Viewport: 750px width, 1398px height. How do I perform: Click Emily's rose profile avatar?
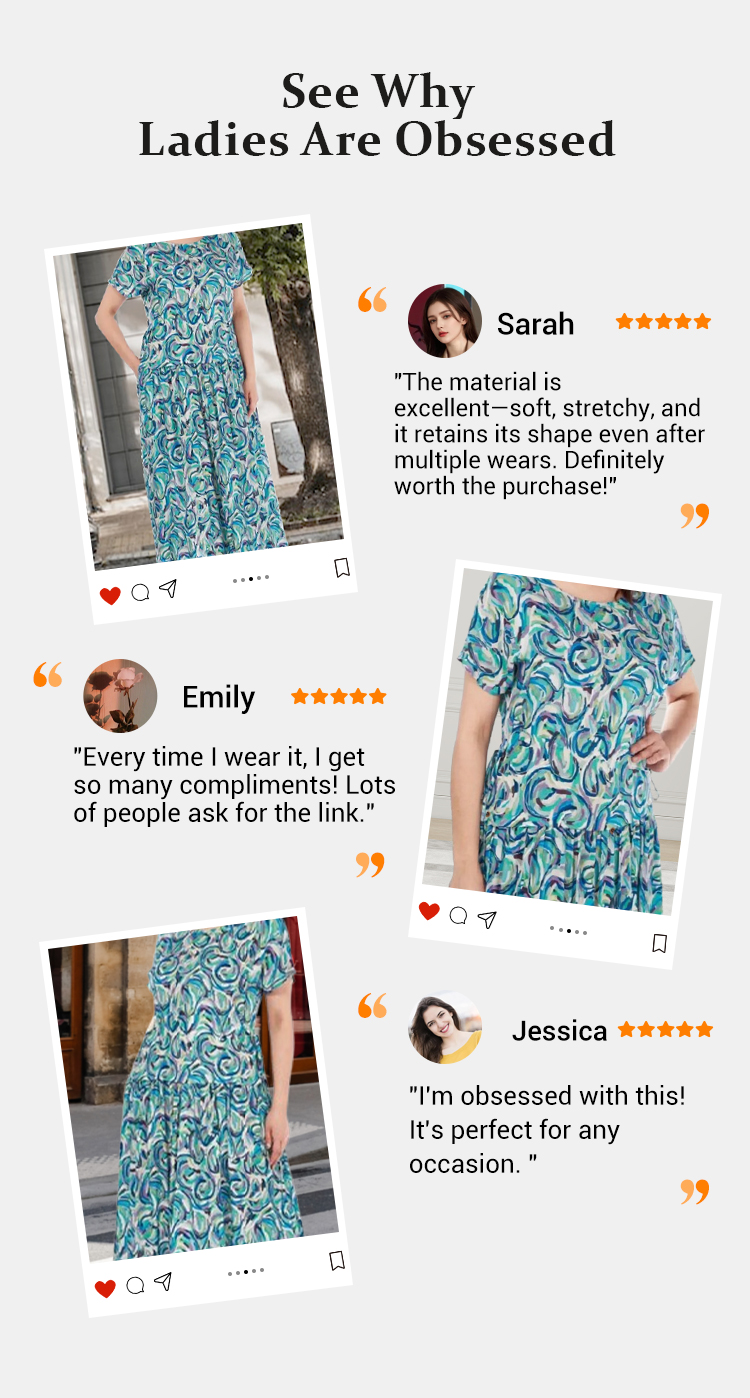pyautogui.click(x=120, y=696)
